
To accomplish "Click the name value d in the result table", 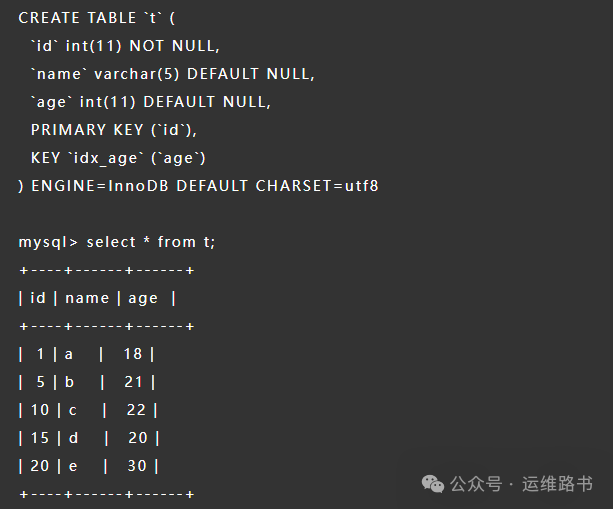I will click(73, 438).
